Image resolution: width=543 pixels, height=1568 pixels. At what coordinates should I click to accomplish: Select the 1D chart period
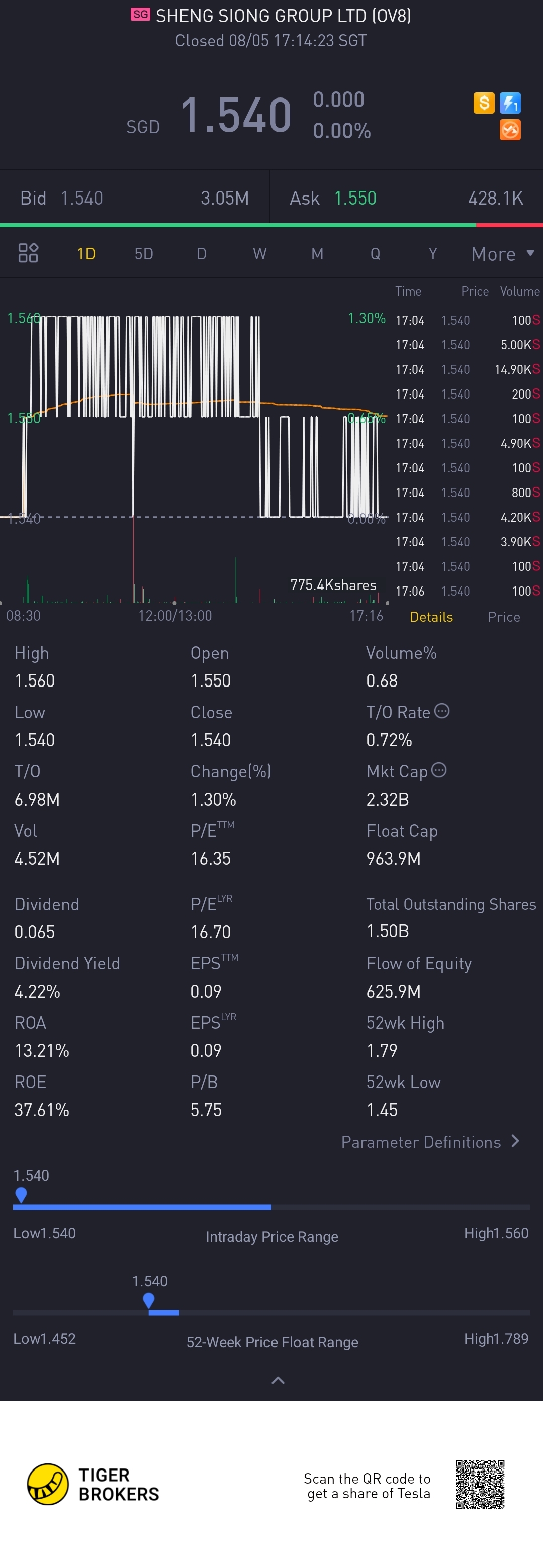click(86, 253)
